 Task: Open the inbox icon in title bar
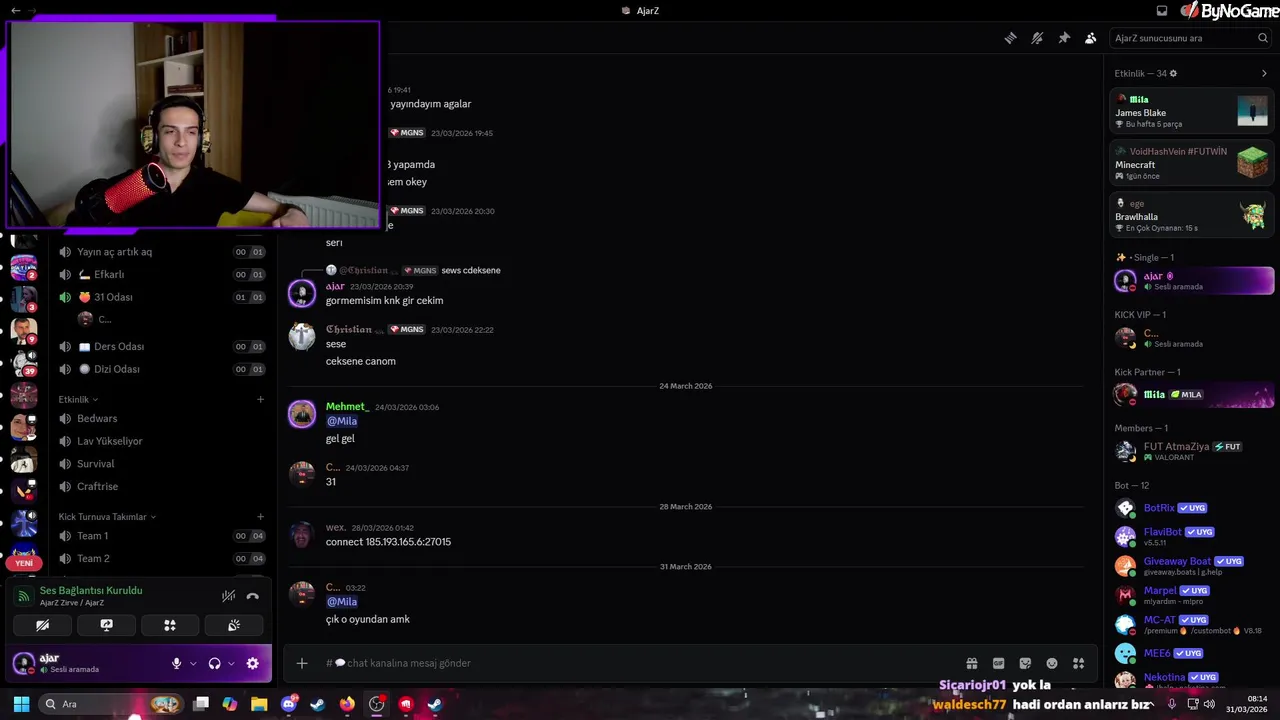click(x=1162, y=10)
